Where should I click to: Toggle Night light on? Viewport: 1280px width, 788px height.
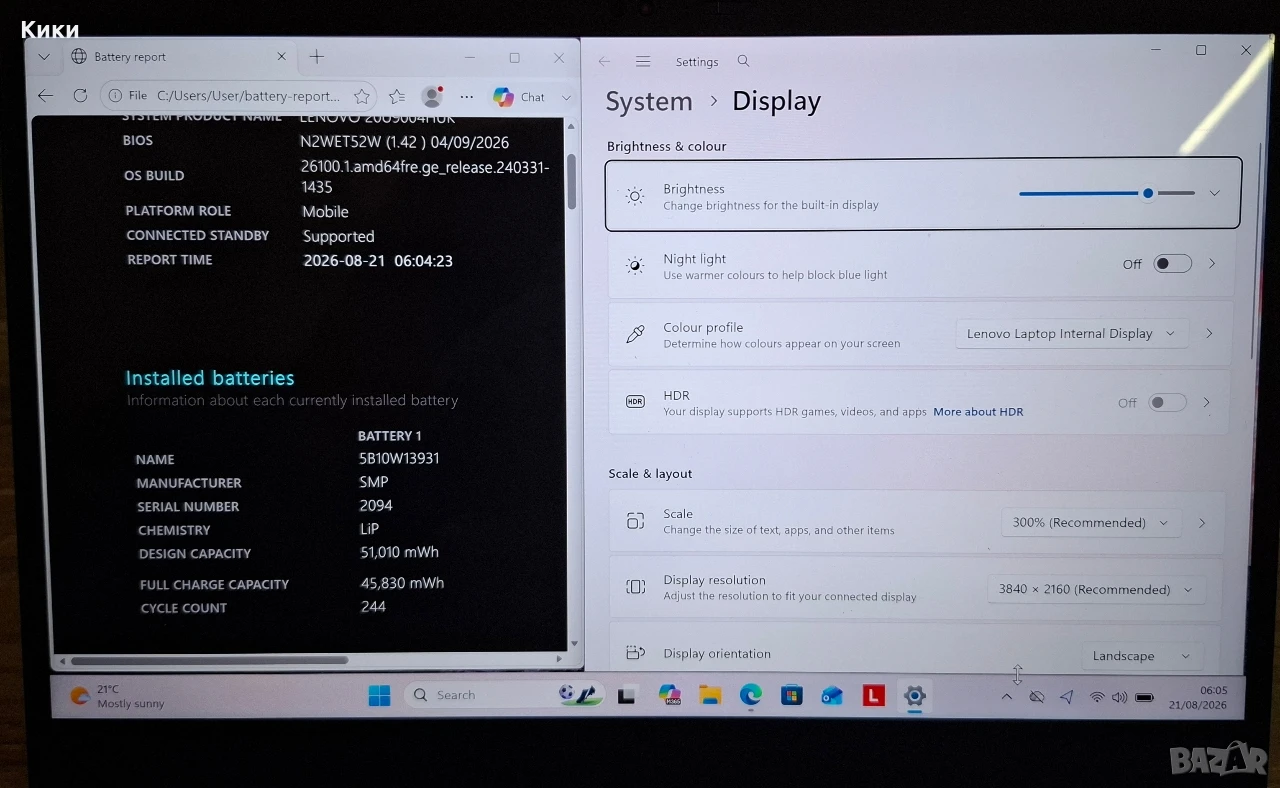pyautogui.click(x=1172, y=264)
